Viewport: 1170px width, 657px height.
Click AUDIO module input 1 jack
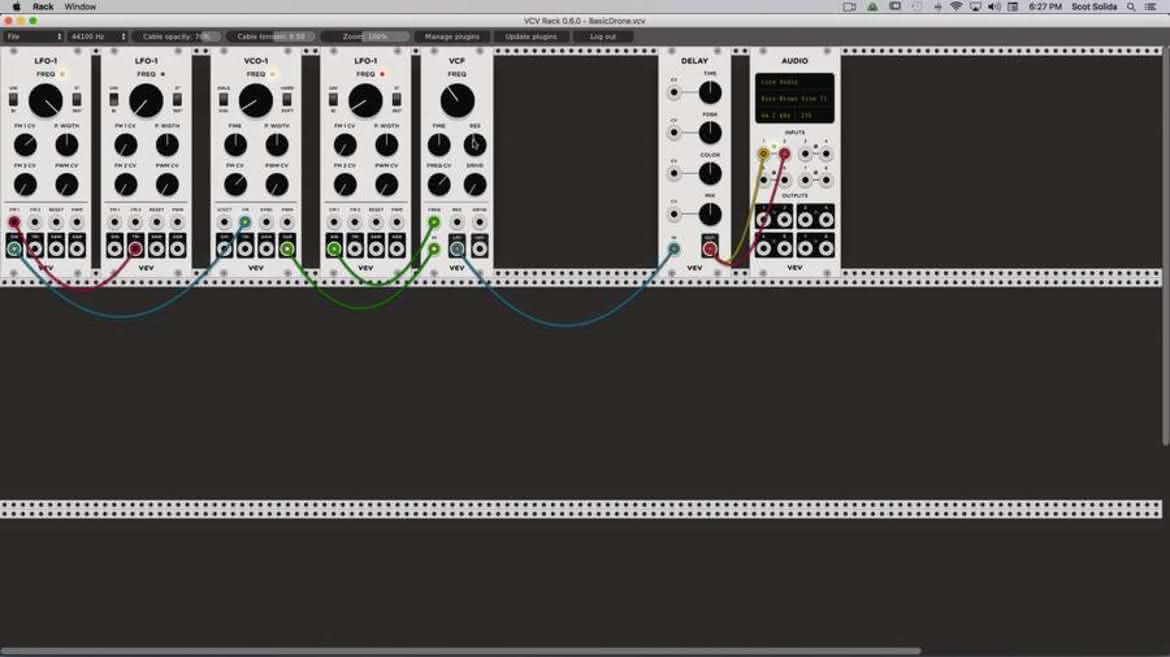[x=763, y=154]
